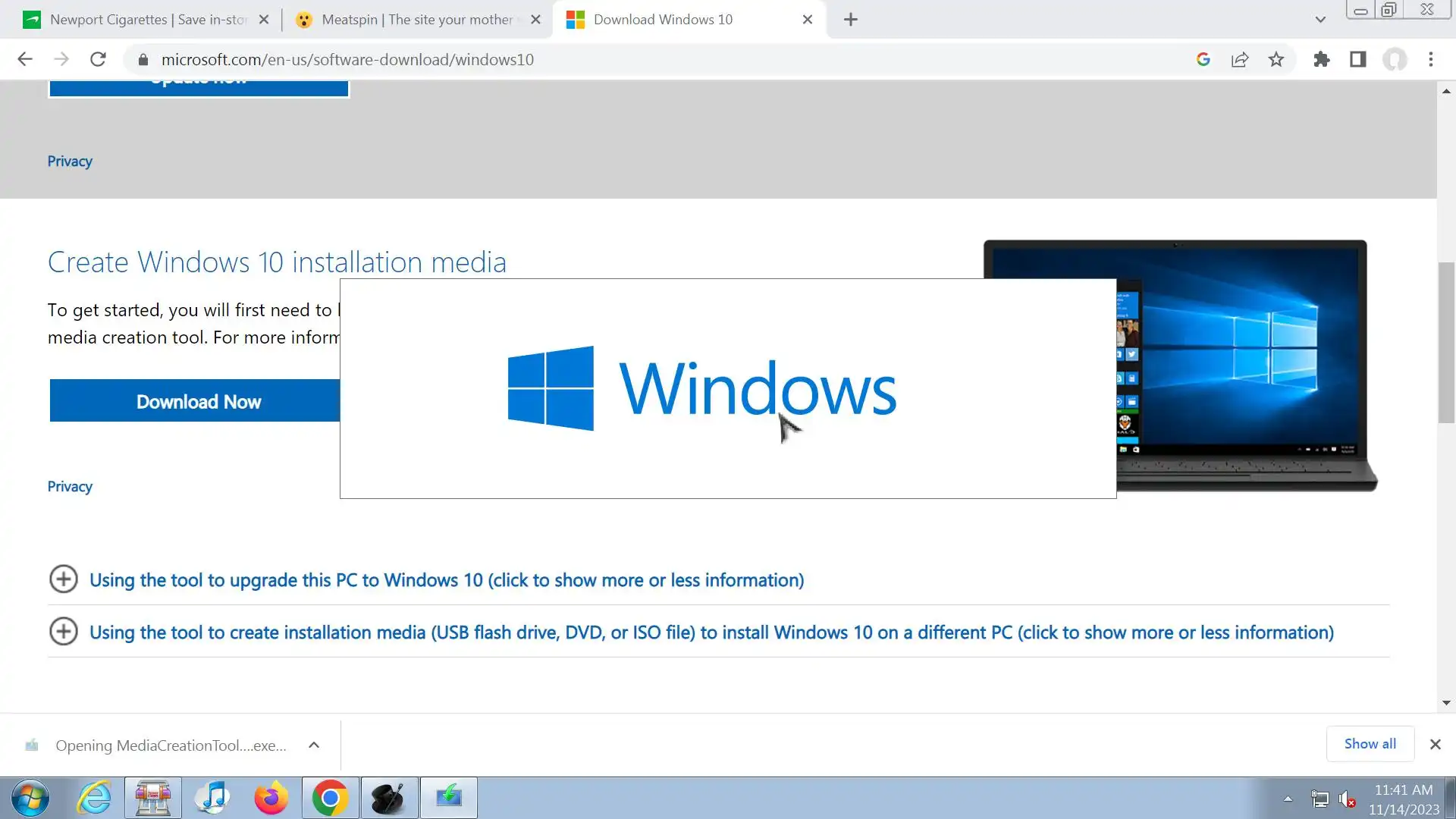Click Show all downloads button
This screenshot has height=819, width=1456.
pos(1370,744)
